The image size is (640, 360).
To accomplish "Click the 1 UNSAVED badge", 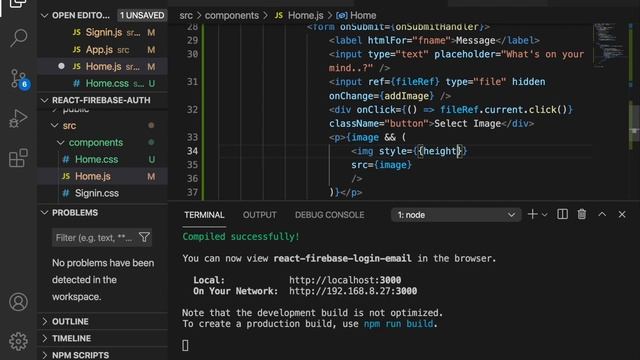I will (x=142, y=16).
